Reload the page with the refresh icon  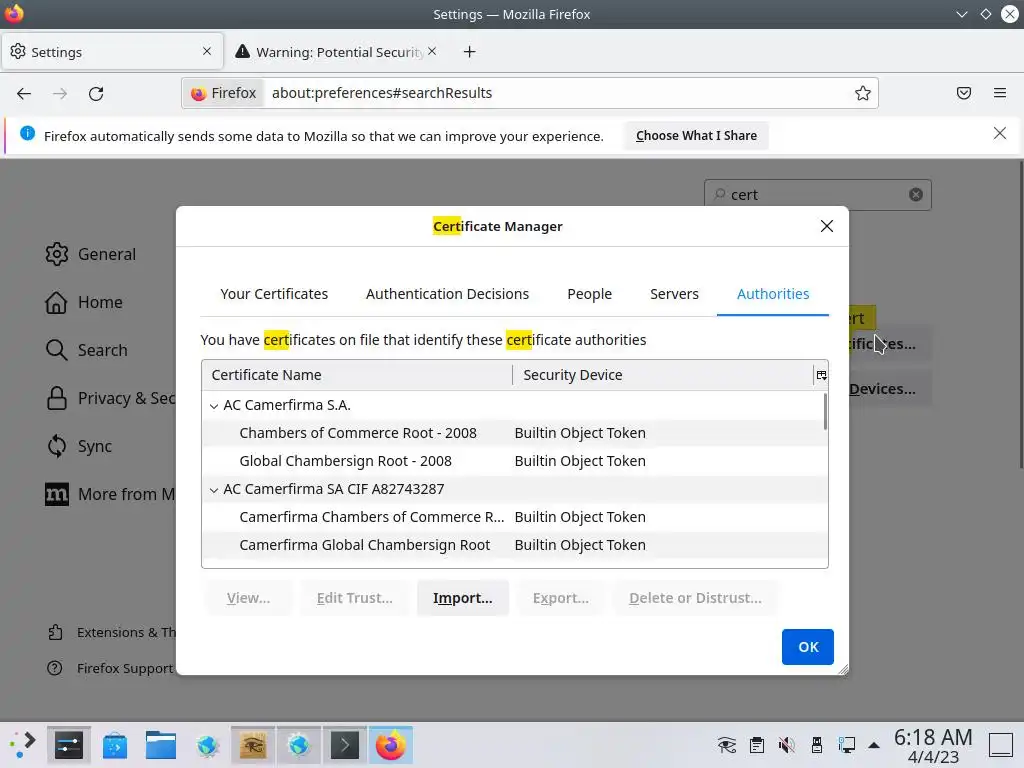pyautogui.click(x=96, y=93)
